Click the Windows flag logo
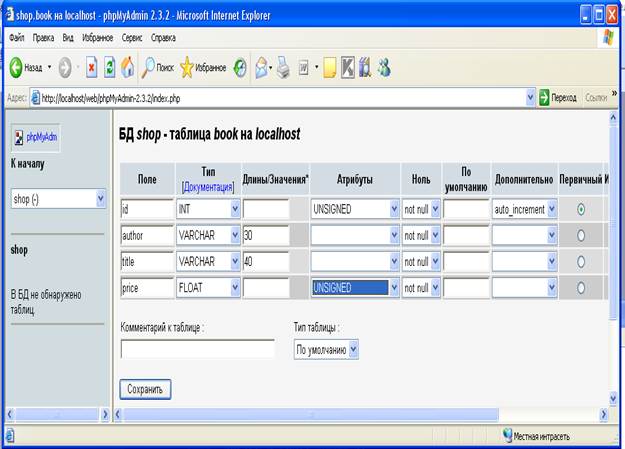The image size is (625, 449). [x=608, y=38]
